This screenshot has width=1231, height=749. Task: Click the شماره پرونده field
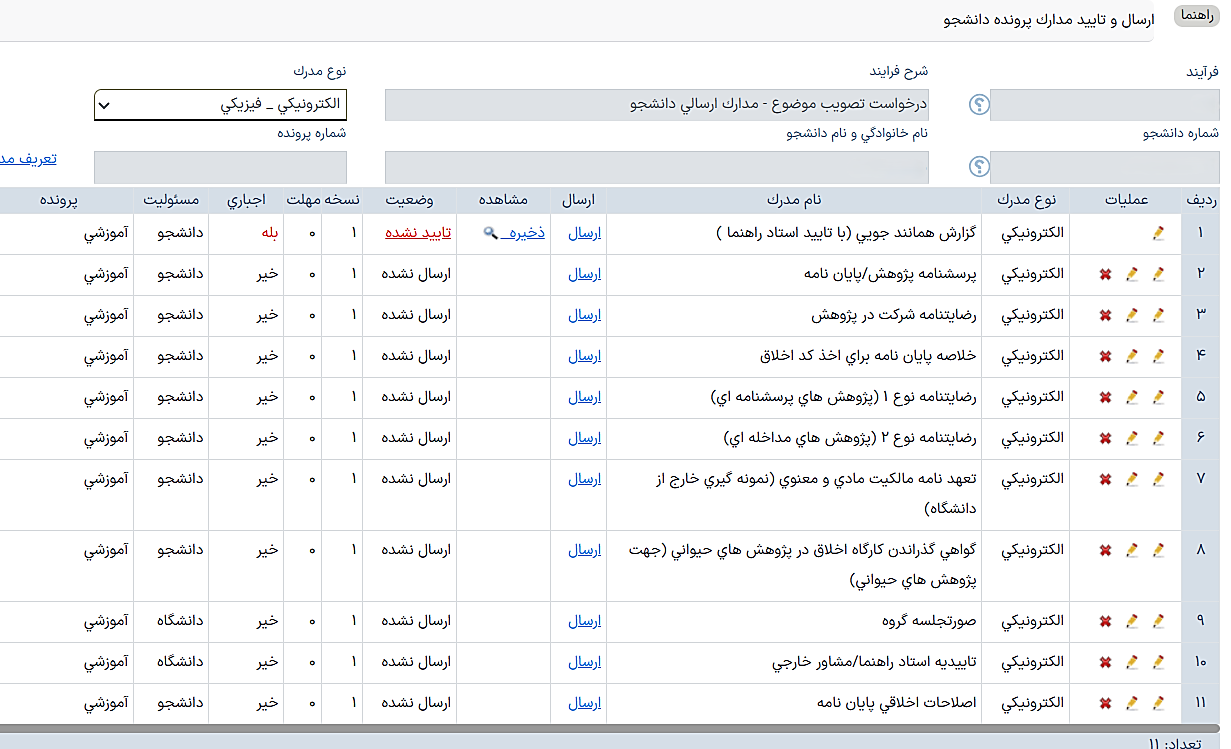[x=220, y=167]
